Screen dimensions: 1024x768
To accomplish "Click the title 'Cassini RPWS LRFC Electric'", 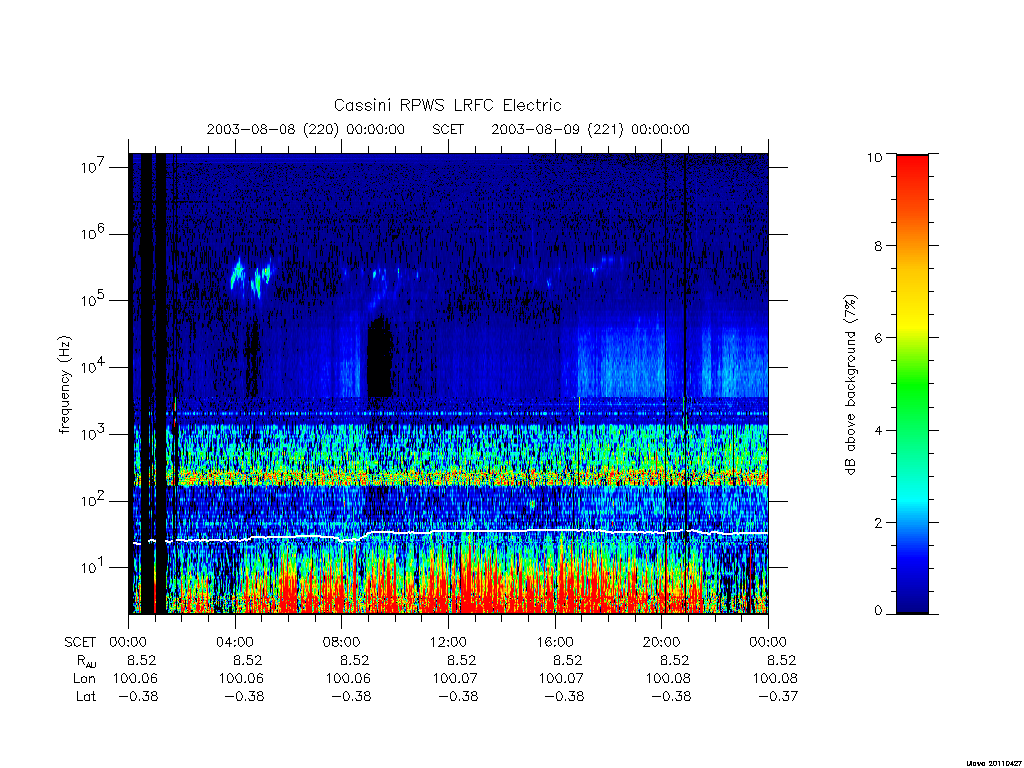I will coord(447,105).
